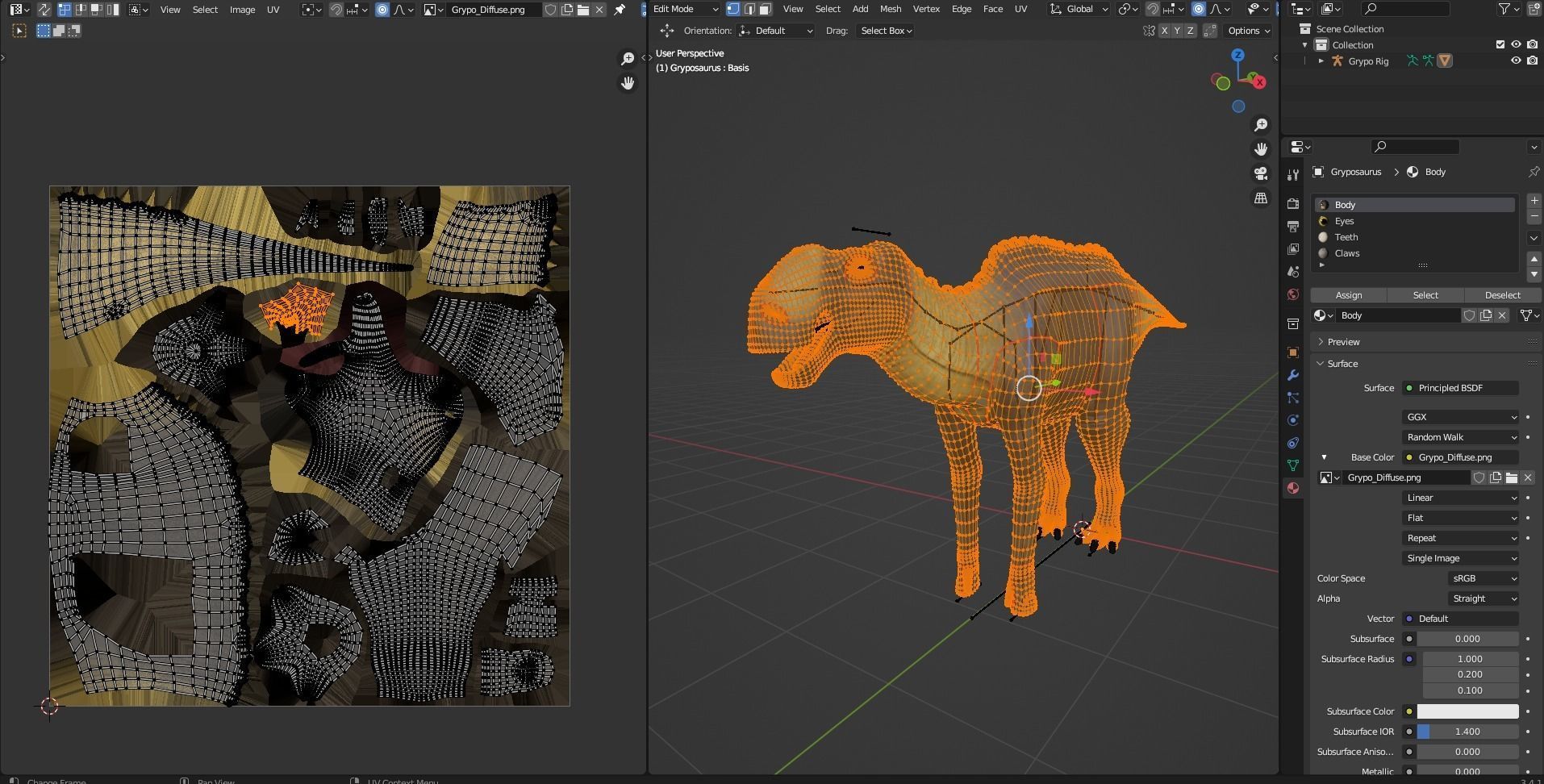Image resolution: width=1544 pixels, height=784 pixels.
Task: Click material Select button
Action: point(1425,295)
